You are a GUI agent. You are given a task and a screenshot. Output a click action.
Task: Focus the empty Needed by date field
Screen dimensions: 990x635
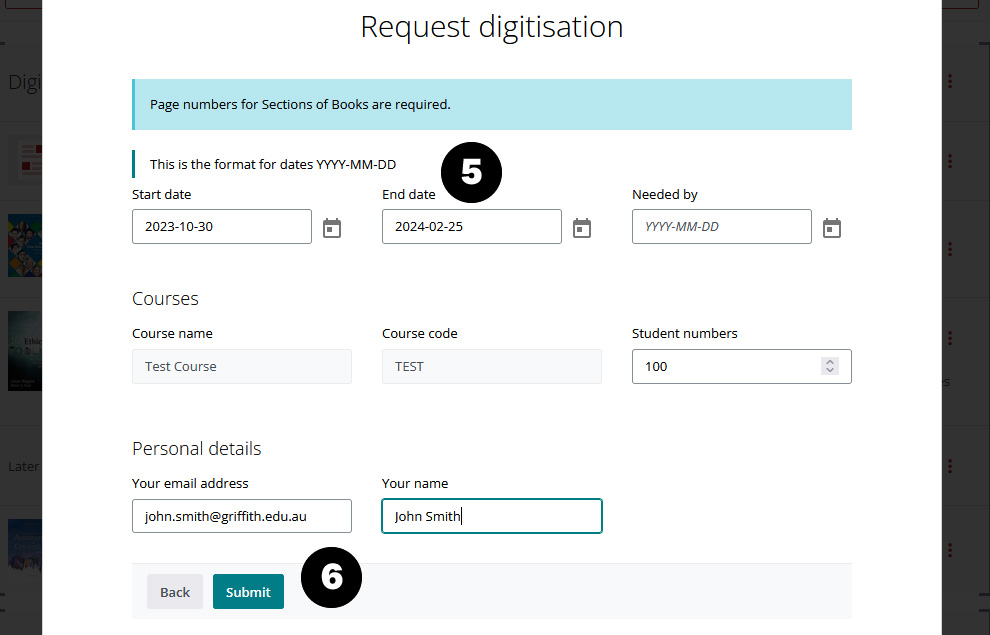pos(721,227)
